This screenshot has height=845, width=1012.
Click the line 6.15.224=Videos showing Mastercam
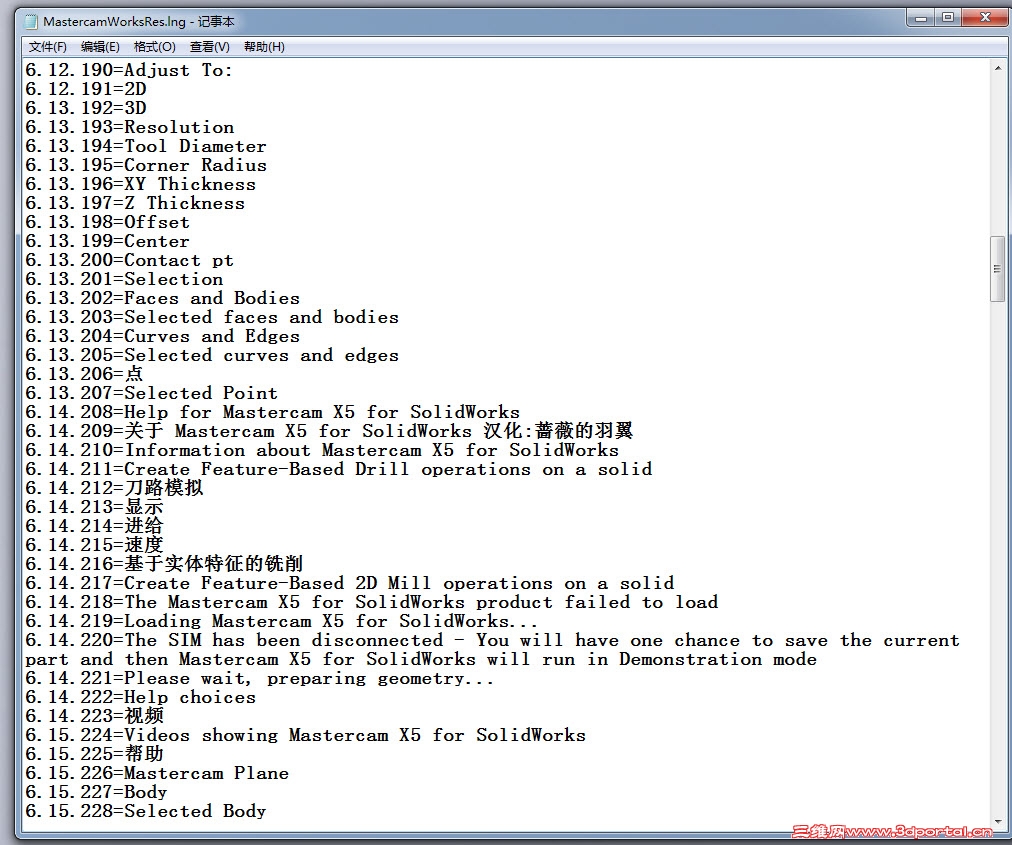click(x=305, y=735)
